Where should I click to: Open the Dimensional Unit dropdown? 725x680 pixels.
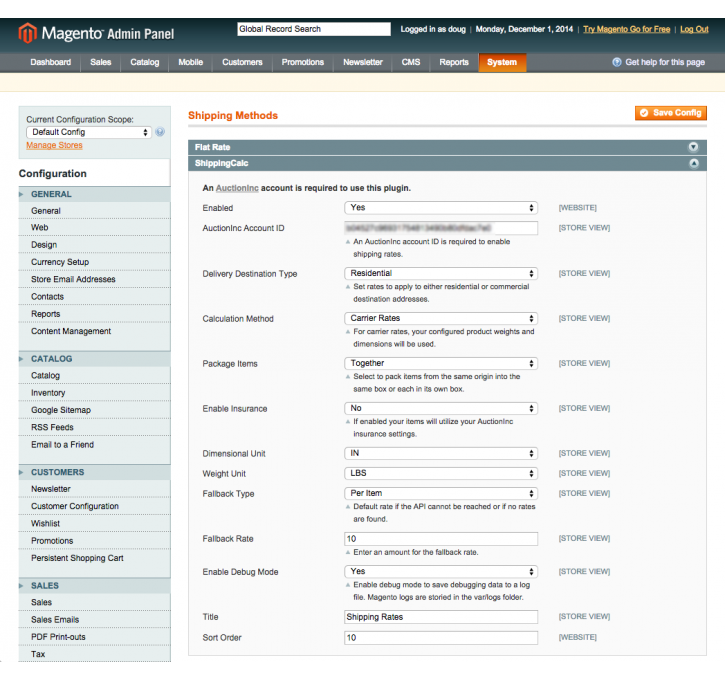coord(441,453)
